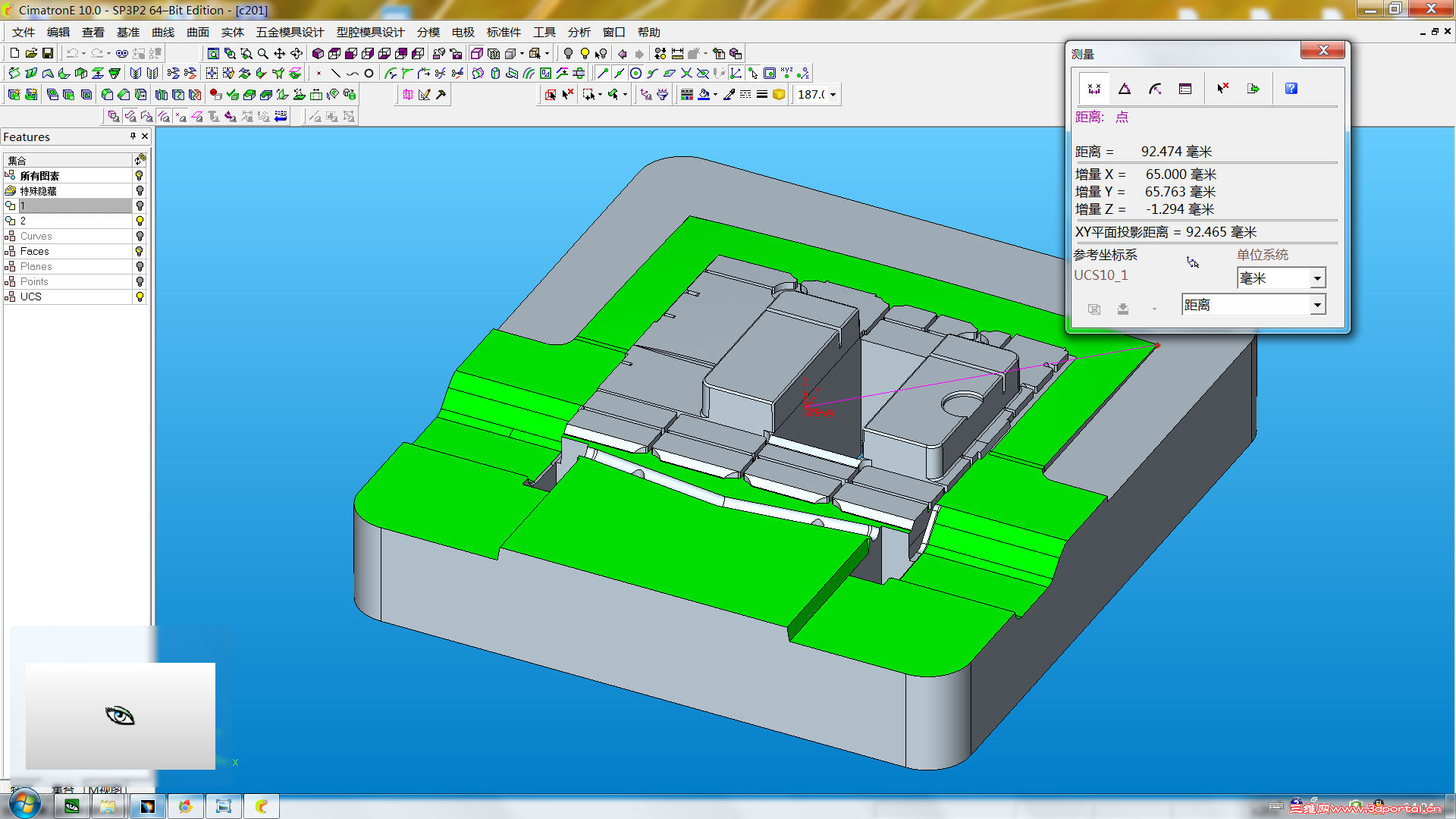Open the 距离 measurement type dropdown
The image size is (1456, 819).
coord(1317,305)
